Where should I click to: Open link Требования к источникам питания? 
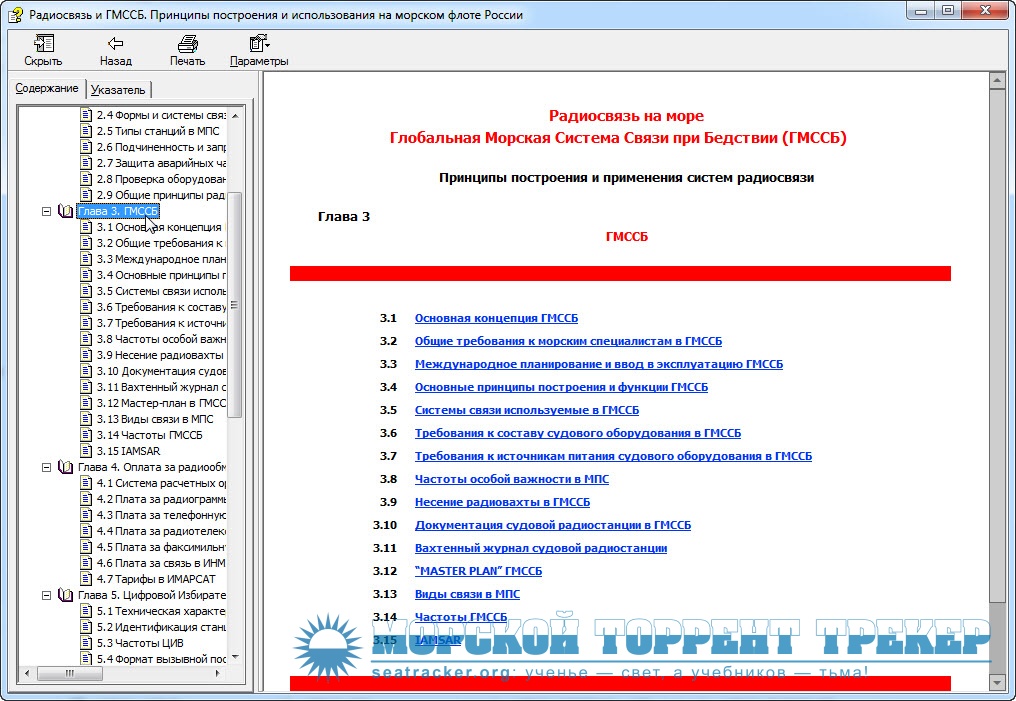pos(613,456)
